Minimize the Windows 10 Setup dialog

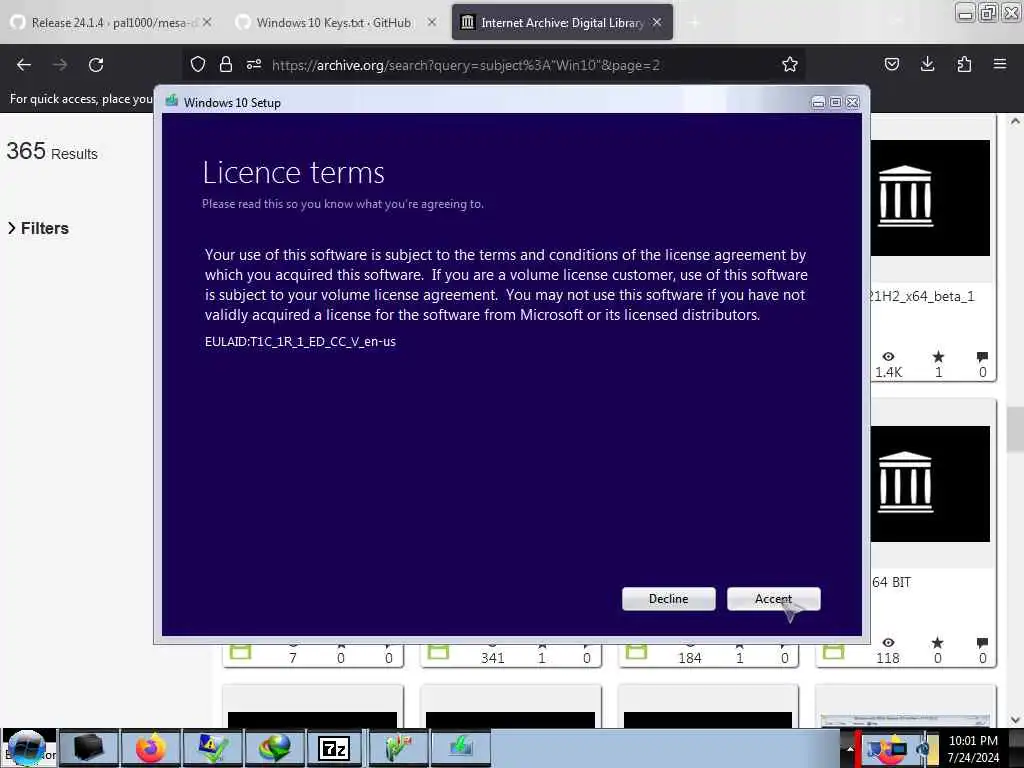(818, 102)
